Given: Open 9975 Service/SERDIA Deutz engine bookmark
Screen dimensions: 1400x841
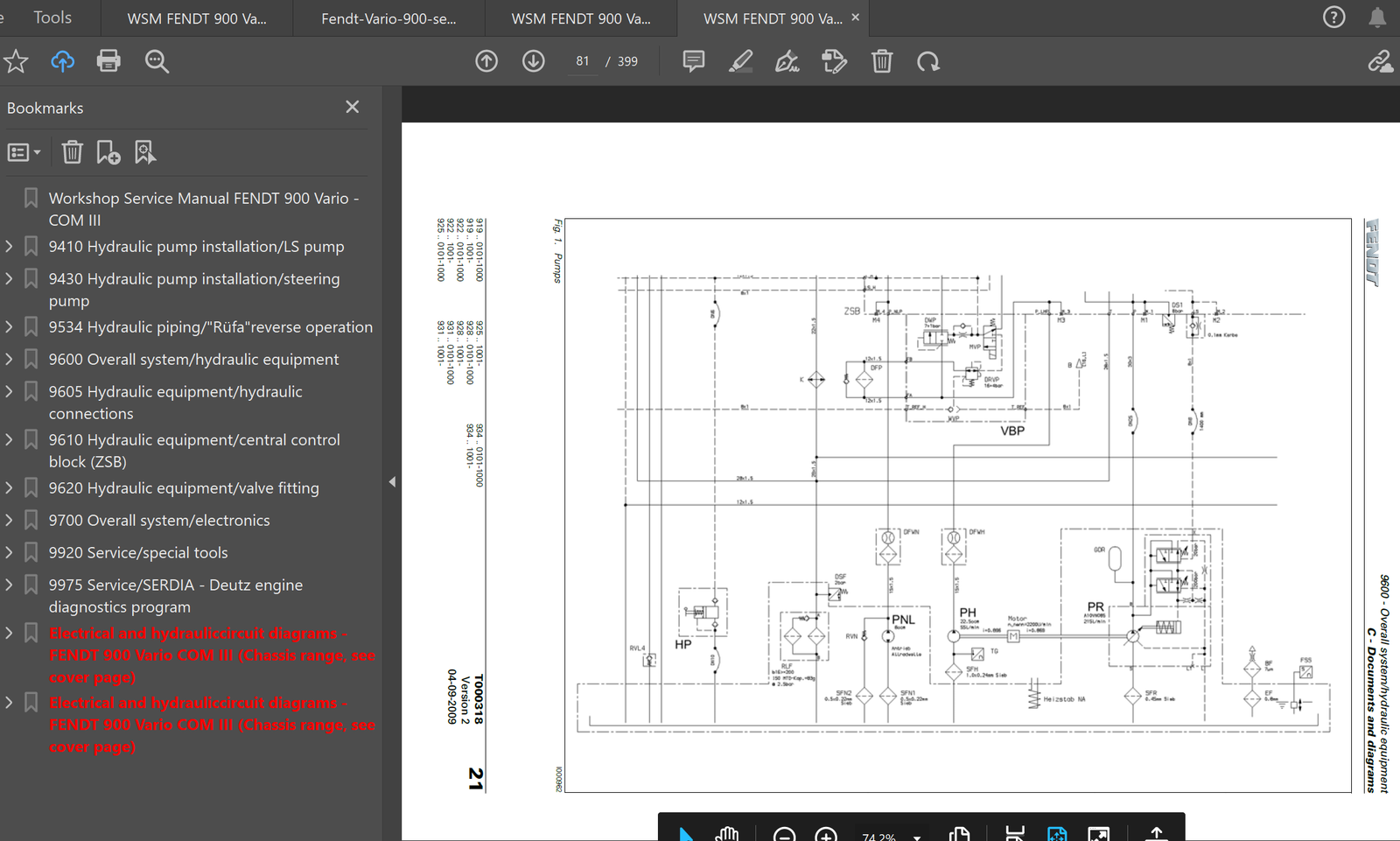Looking at the screenshot, I should coord(176,596).
